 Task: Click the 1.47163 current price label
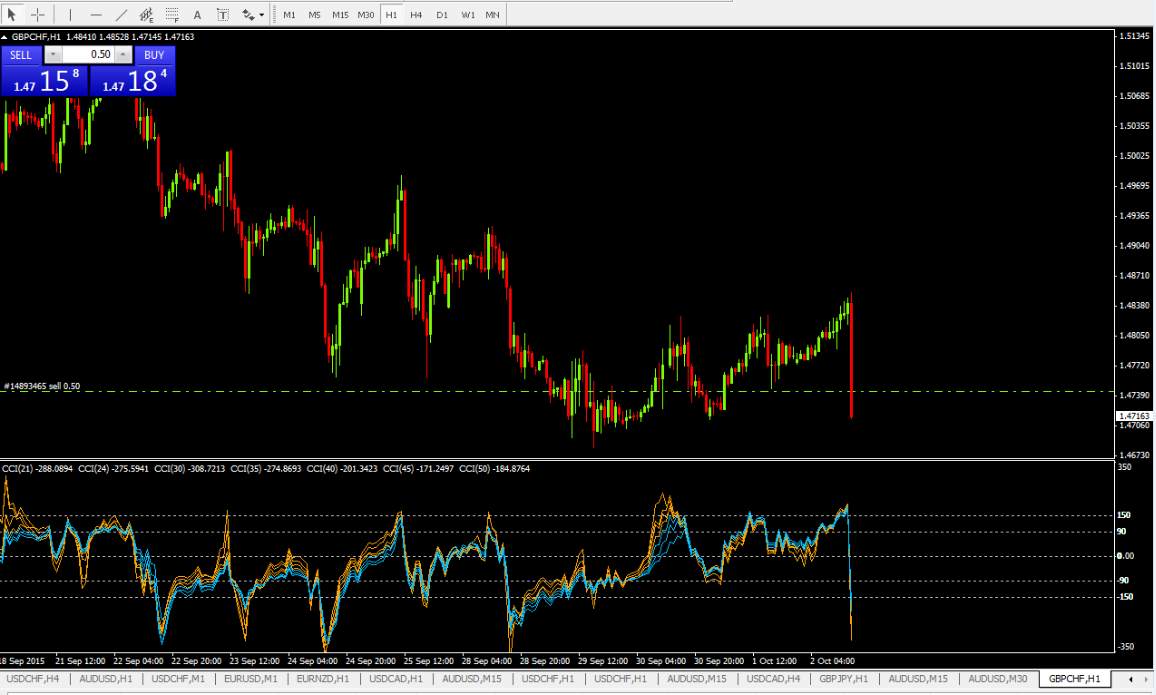coord(1135,416)
